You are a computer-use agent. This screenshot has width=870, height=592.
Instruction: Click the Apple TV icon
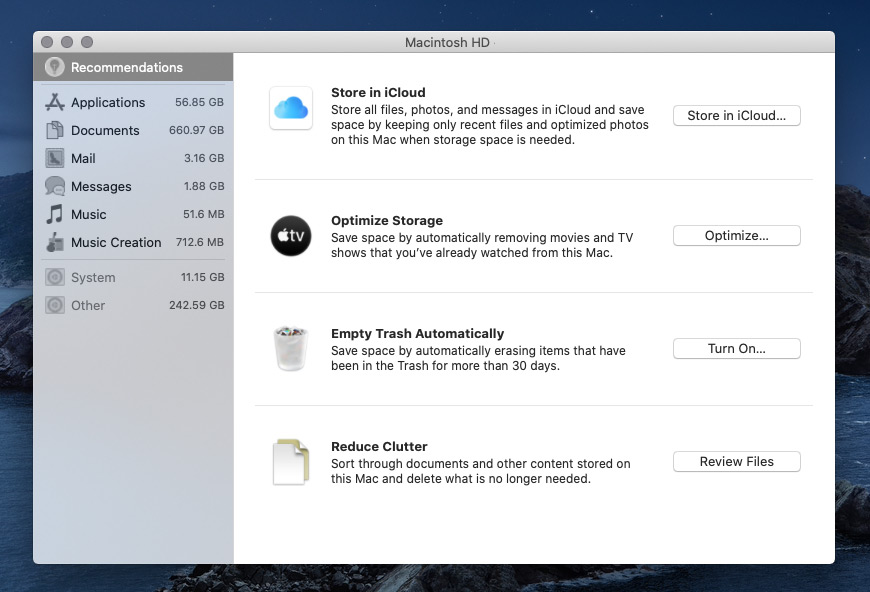pos(291,236)
